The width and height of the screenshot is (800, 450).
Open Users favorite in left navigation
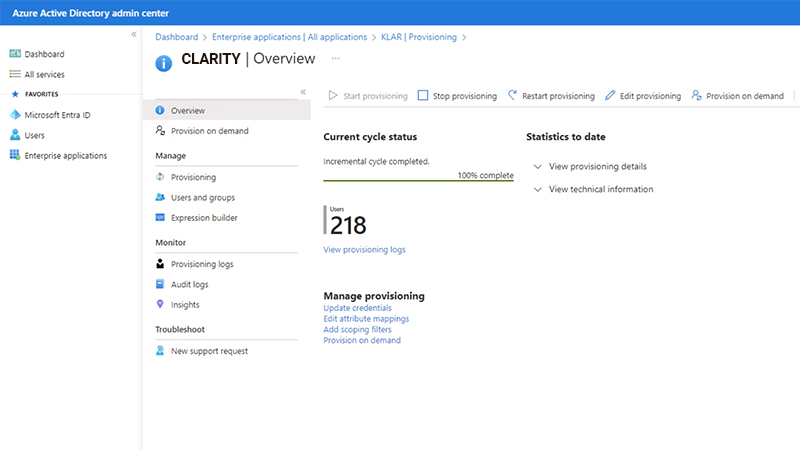[34, 135]
